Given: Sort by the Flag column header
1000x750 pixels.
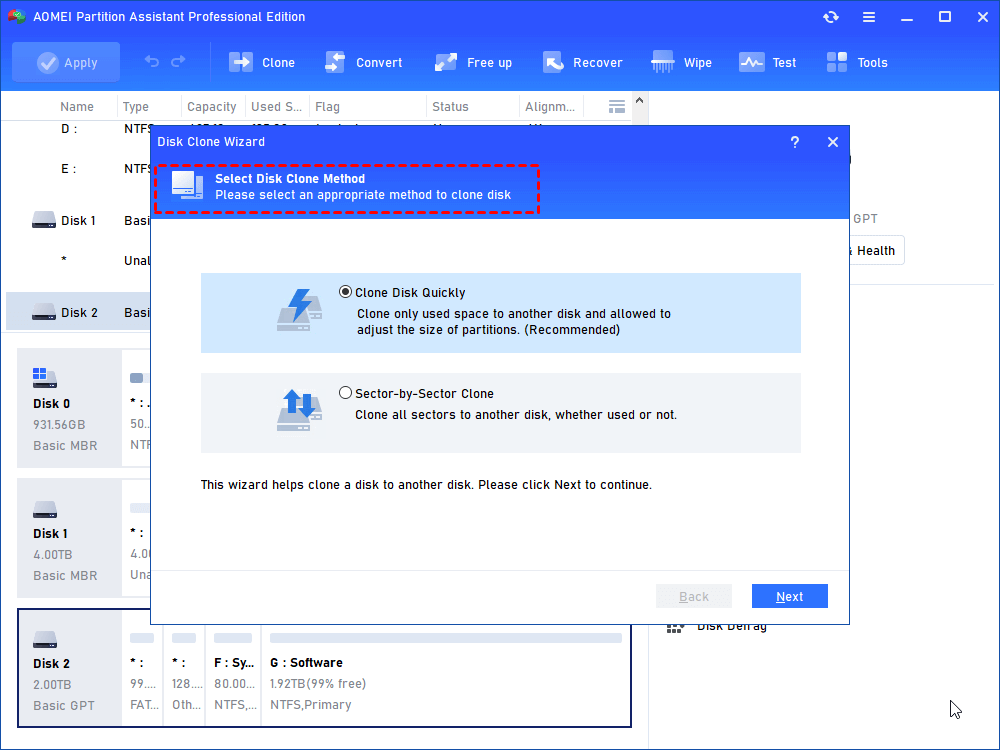Looking at the screenshot, I should click(x=327, y=107).
